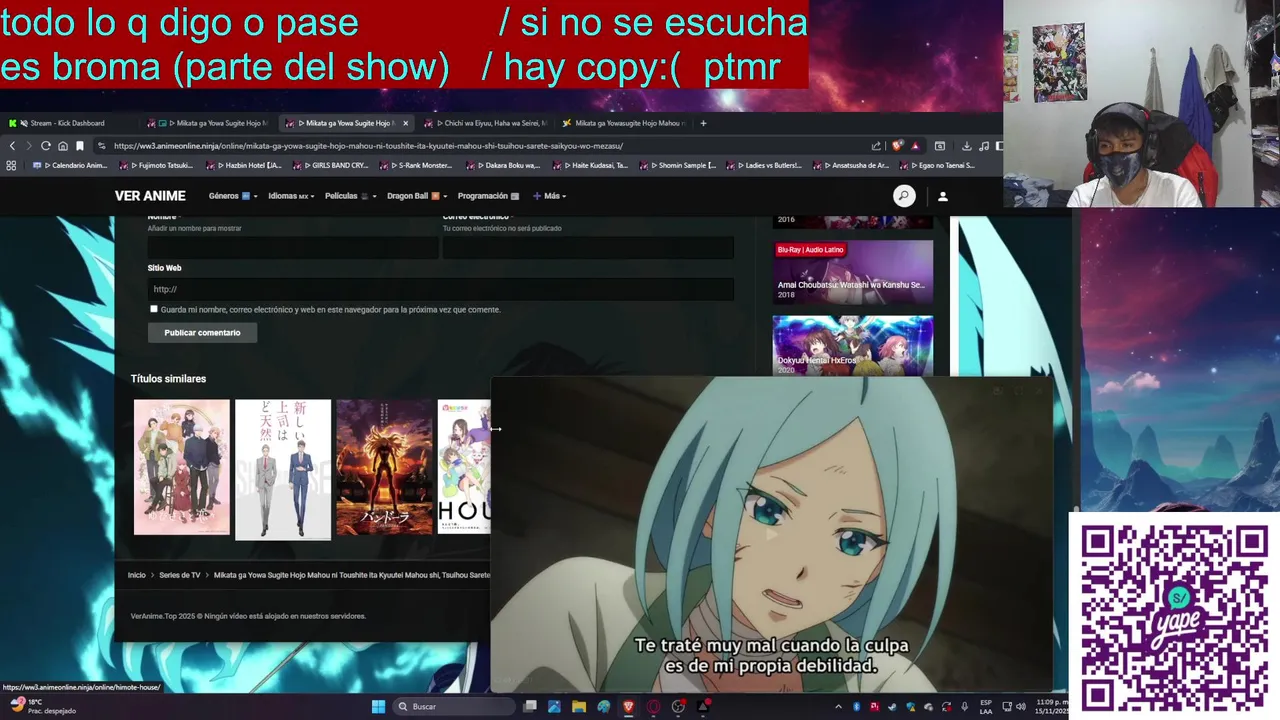
Task: Click the Sitio Web http:// input field
Action: [441, 289]
